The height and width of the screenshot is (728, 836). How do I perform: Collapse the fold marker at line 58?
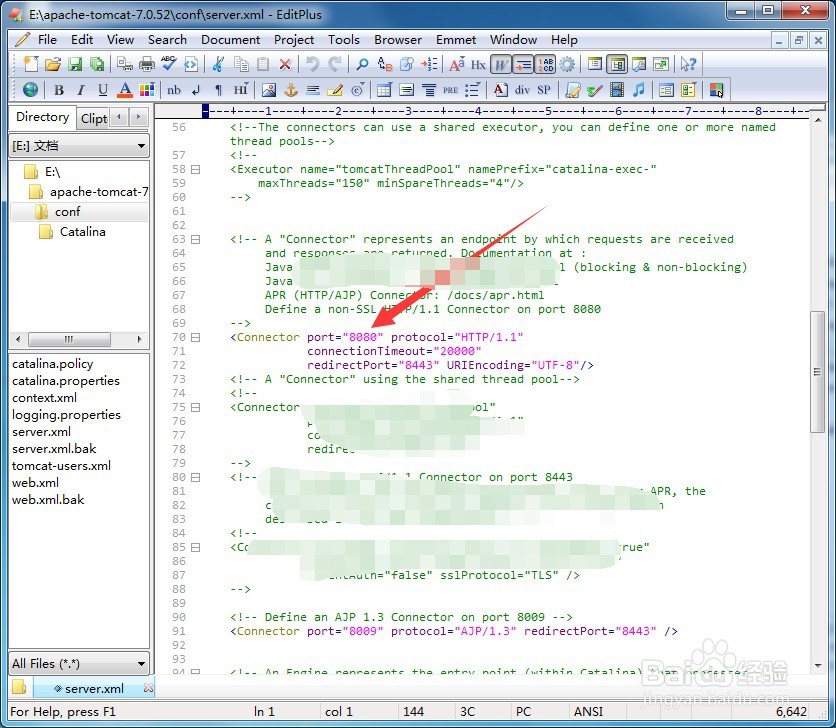196,170
